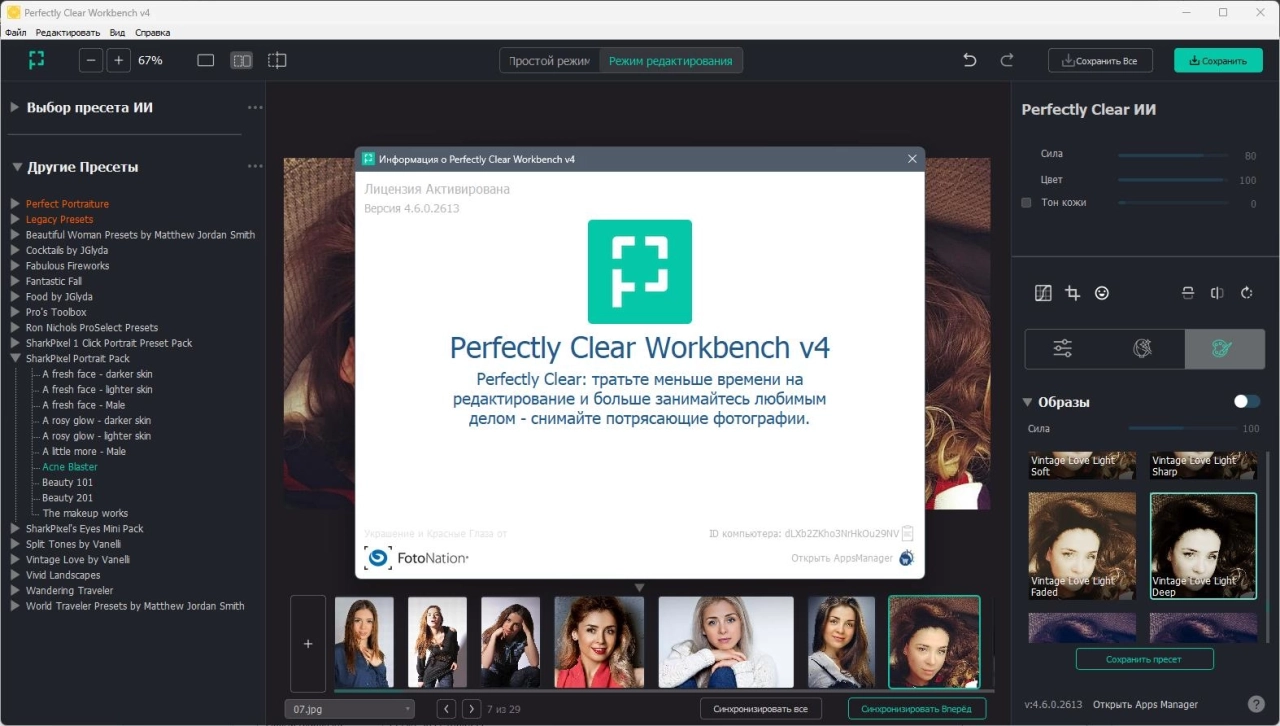
Task: Click Открыть Apps Manager in bottom right
Action: [1145, 704]
